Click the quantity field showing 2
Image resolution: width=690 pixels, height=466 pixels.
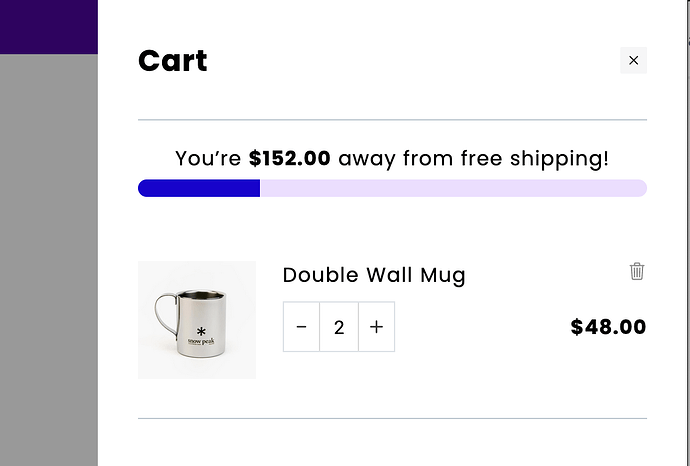[x=339, y=327]
